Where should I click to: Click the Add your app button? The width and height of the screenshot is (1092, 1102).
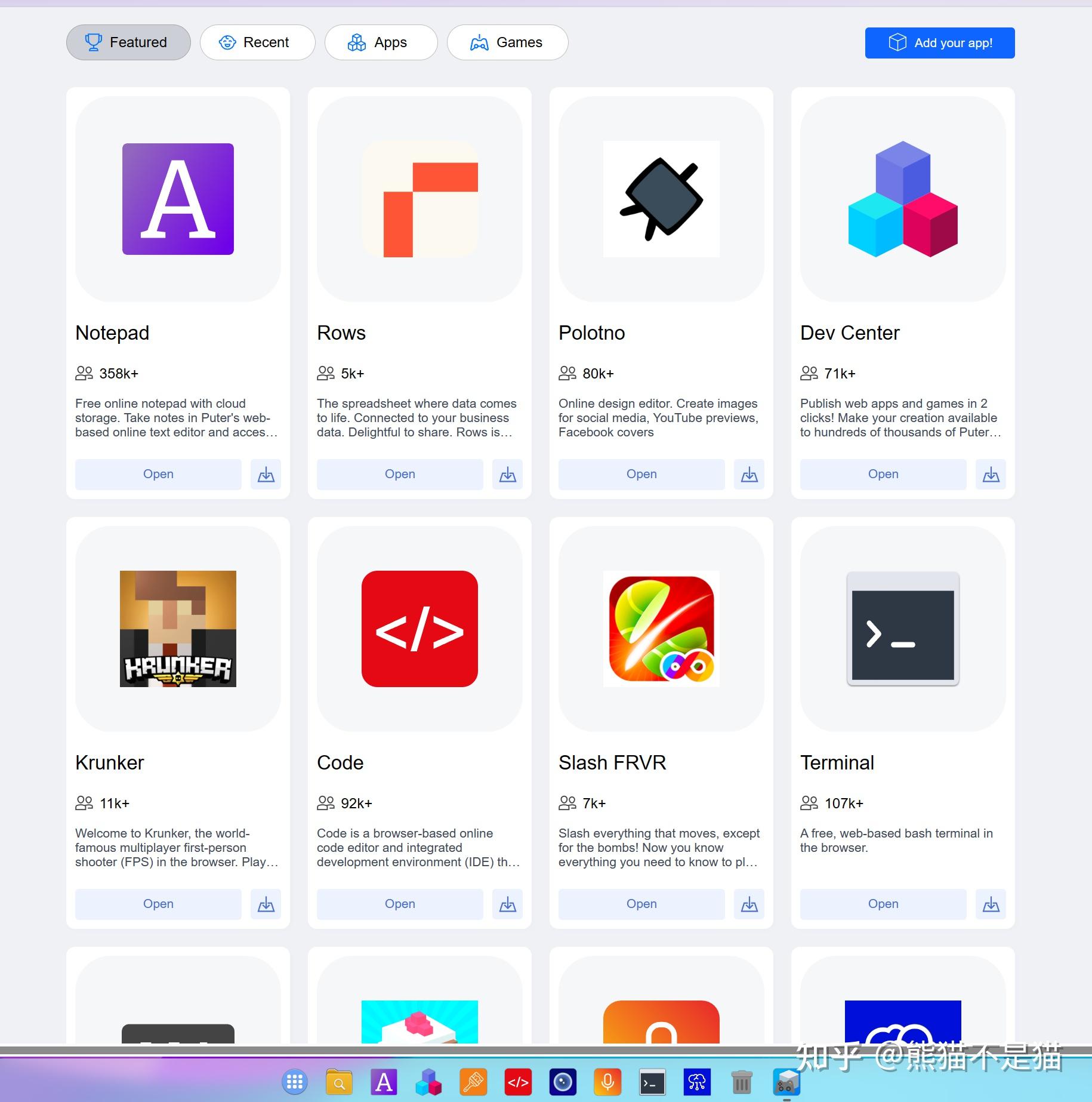tap(940, 42)
